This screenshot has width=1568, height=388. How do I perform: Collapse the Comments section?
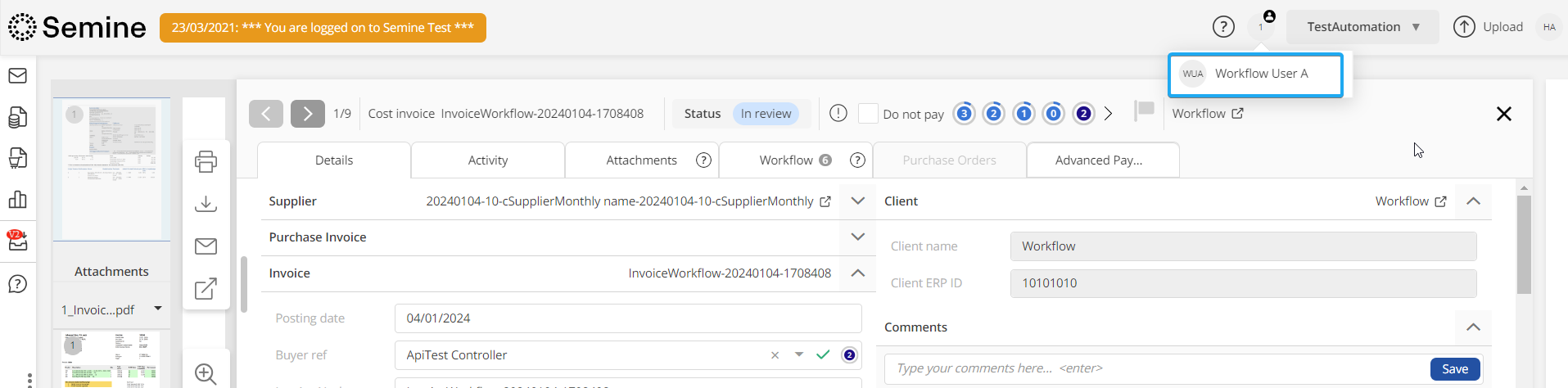tap(1472, 327)
